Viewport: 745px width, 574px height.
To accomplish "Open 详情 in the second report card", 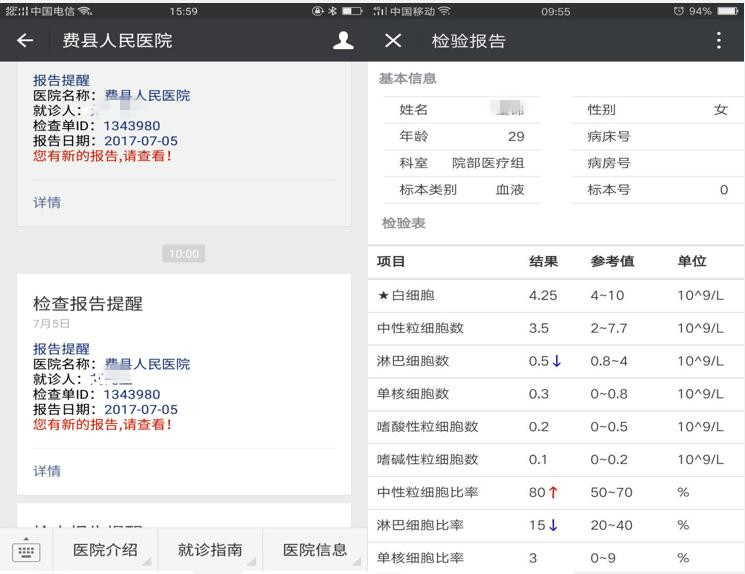I will (47, 470).
